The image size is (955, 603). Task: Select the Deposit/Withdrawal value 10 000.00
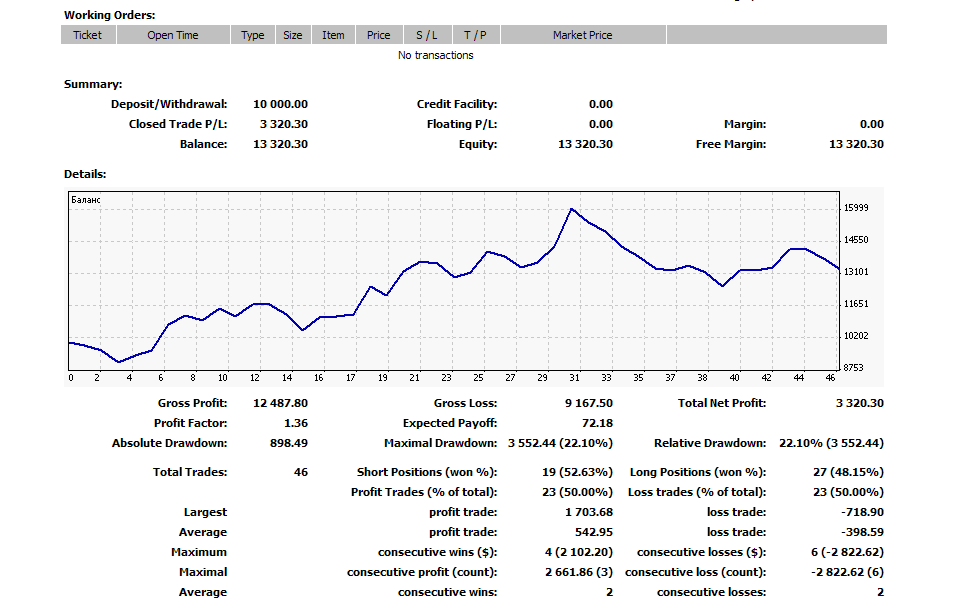280,104
